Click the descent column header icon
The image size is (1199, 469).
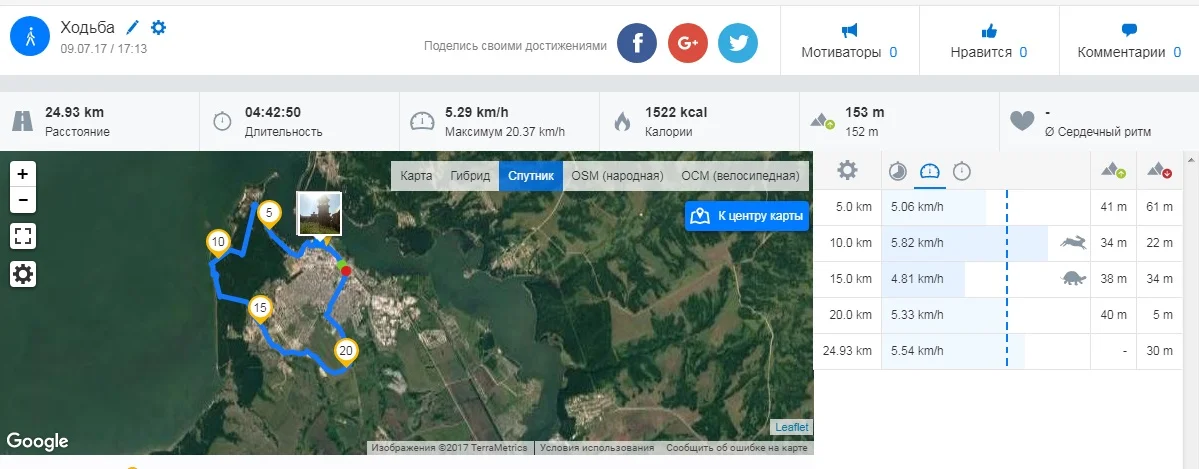(1161, 171)
